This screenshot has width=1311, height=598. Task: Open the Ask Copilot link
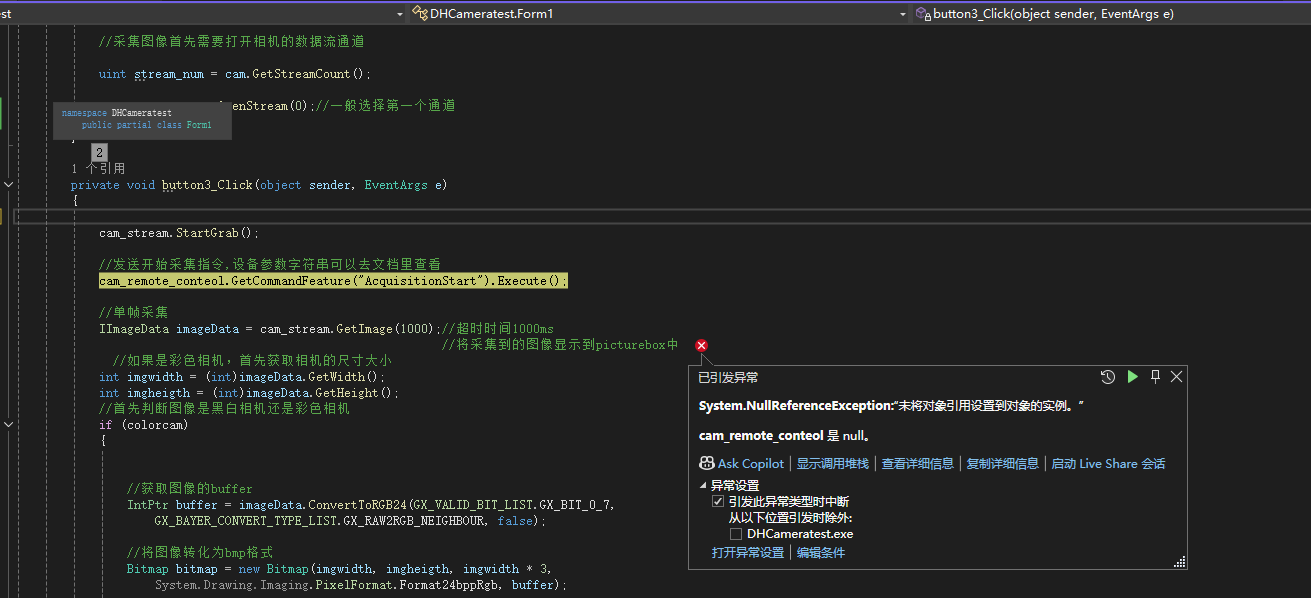(751, 464)
